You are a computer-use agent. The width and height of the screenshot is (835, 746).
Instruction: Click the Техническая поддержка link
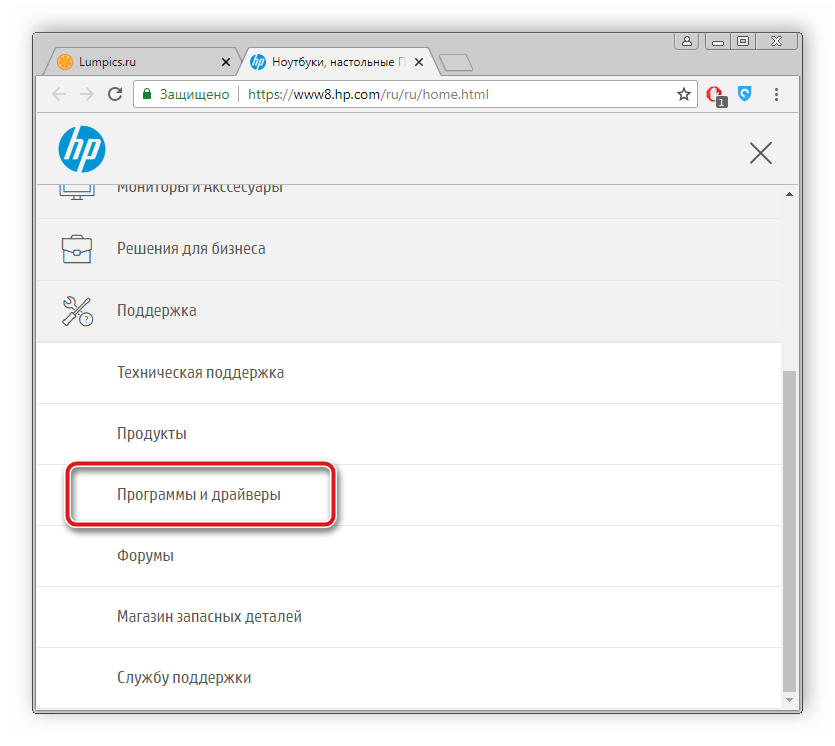199,371
